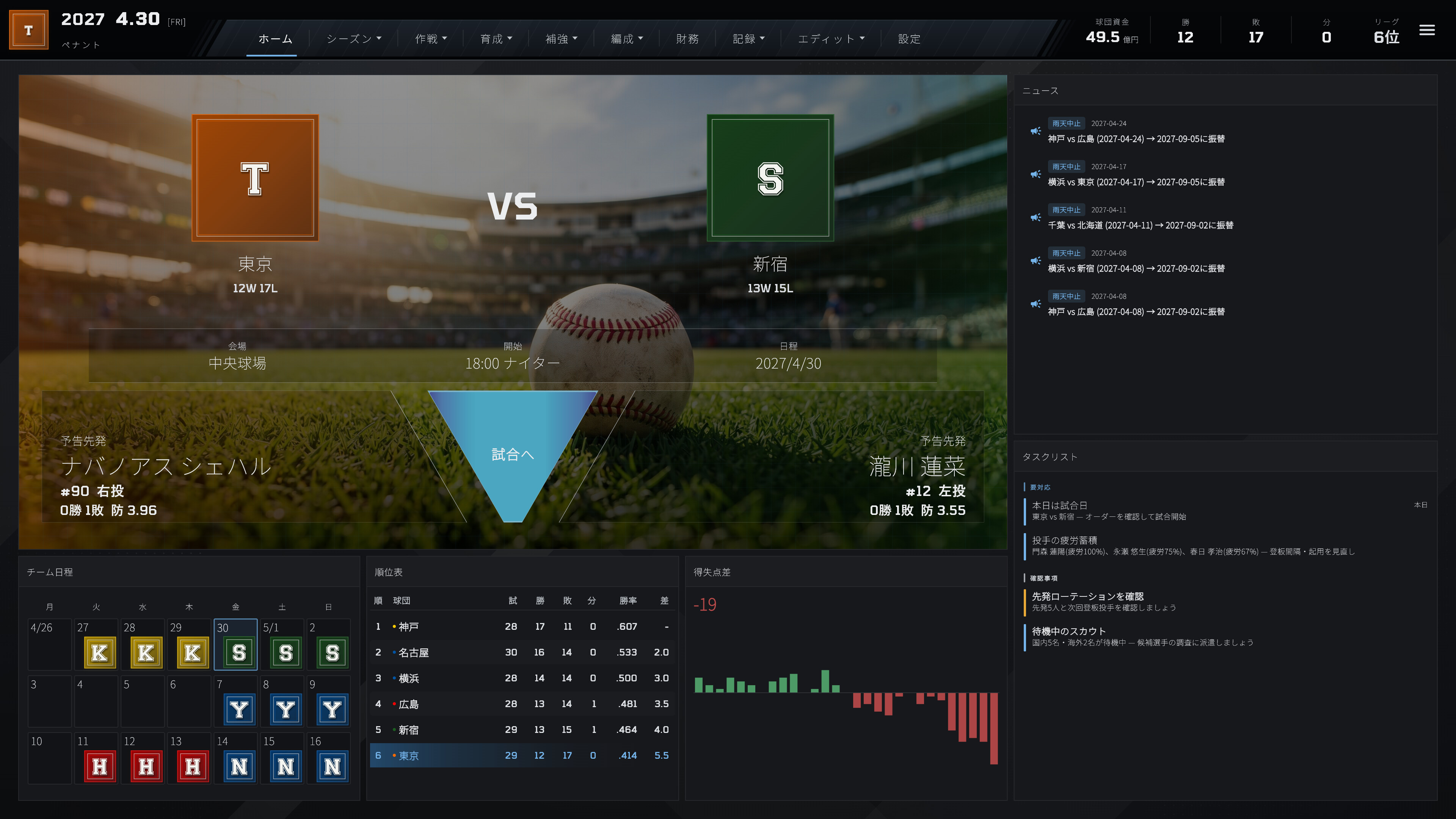This screenshot has height=819, width=1456.
Task: Click the Shinjuku starter 瀧川 蓮菜 panel
Action: click(x=791, y=457)
